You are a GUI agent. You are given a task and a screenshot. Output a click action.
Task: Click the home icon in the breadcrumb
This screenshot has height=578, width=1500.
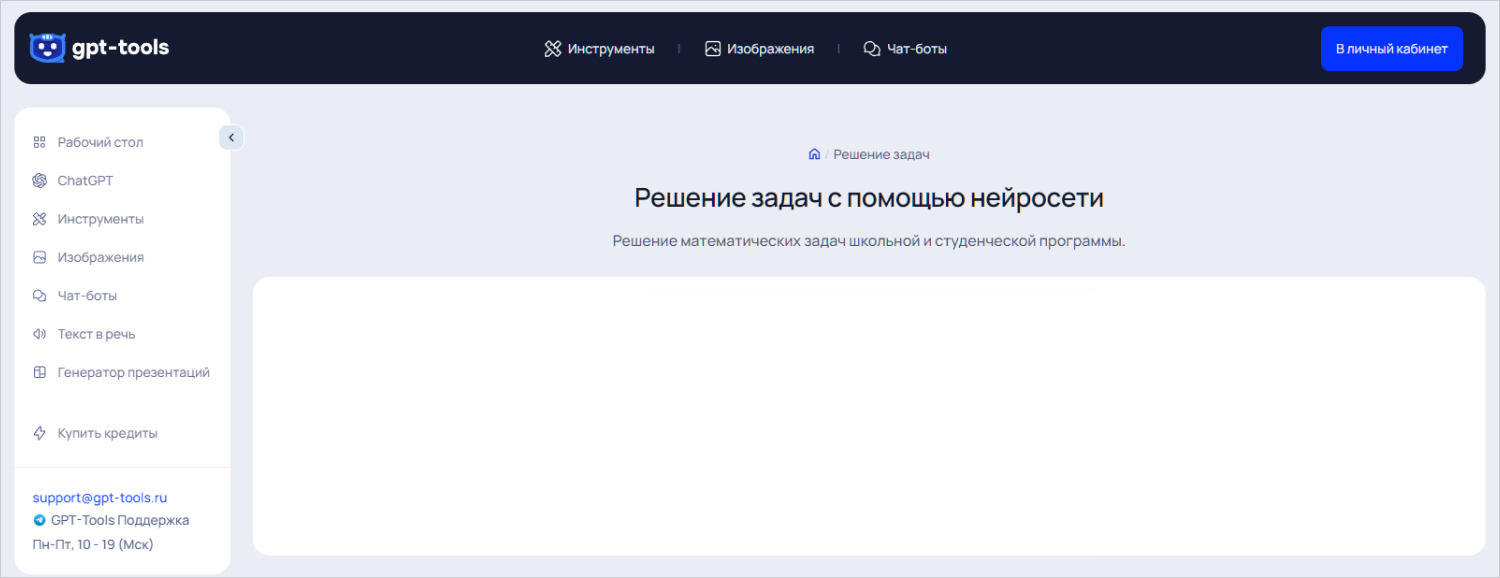pos(813,153)
